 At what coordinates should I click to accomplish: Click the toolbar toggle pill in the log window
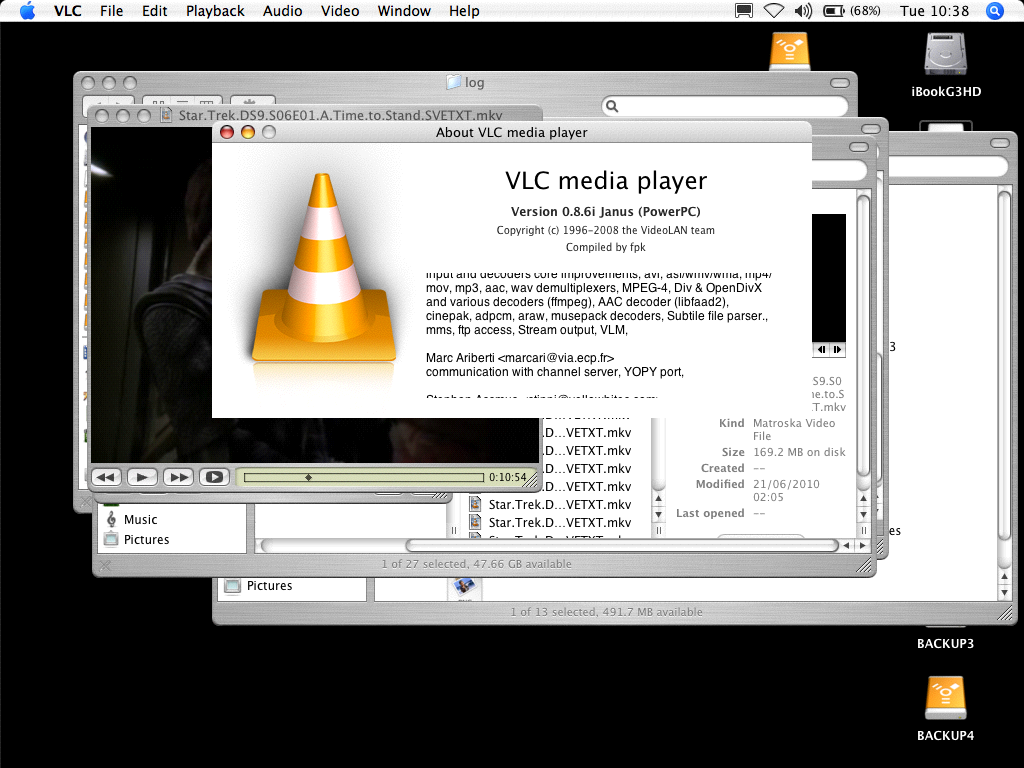pos(840,83)
